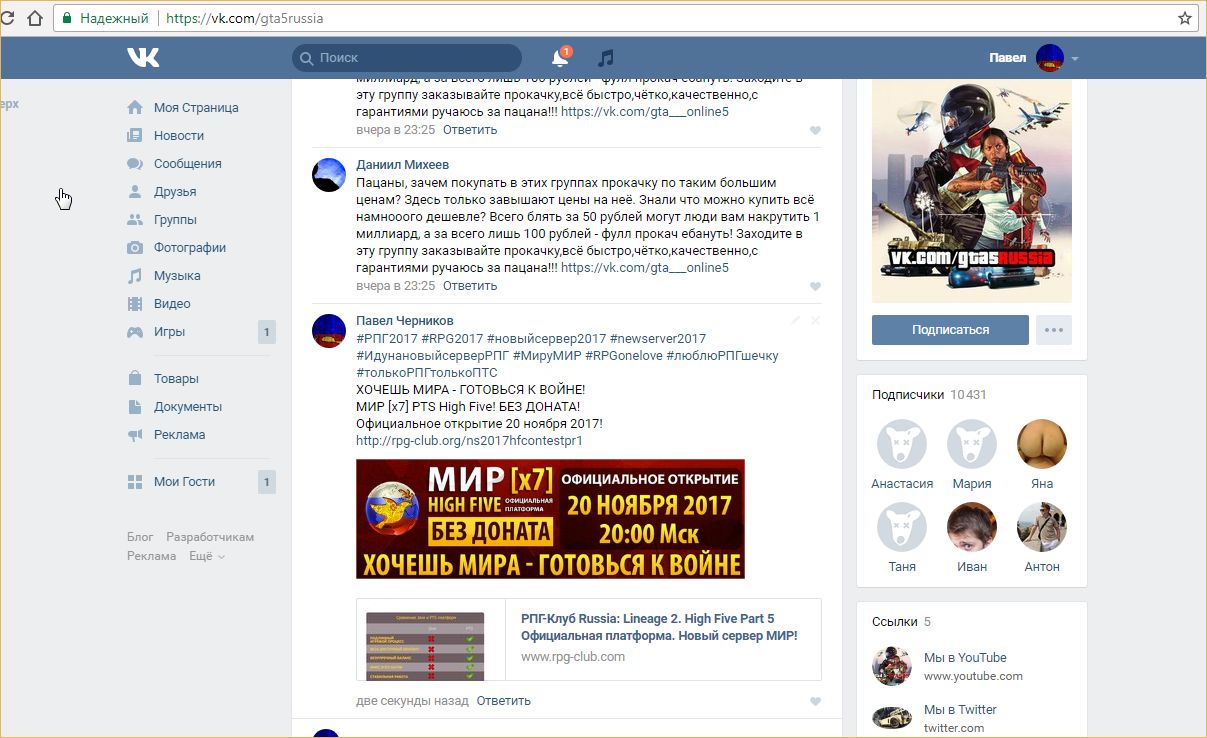Viewport: 1207px width, 738px height.
Task: Click the Видео sidebar icon
Action: click(x=135, y=304)
